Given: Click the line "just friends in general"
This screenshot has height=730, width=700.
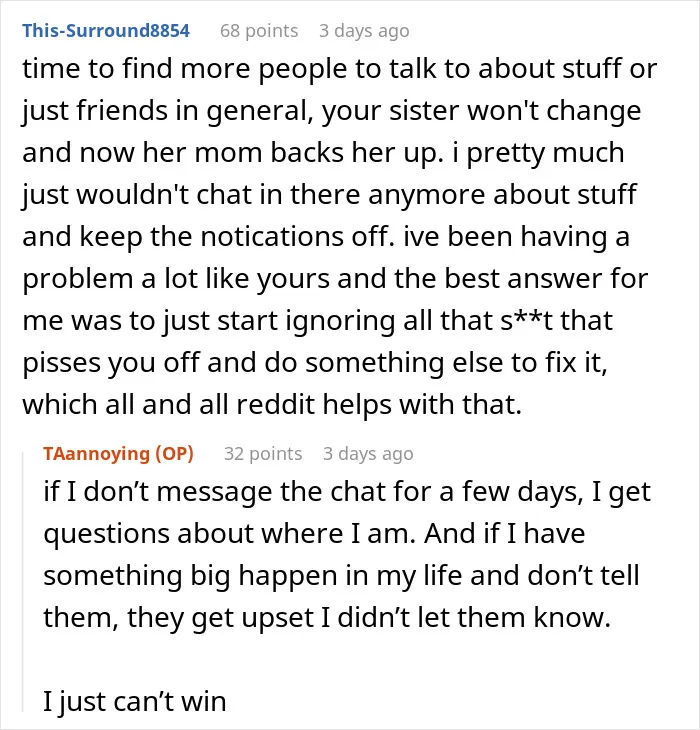Looking at the screenshot, I should 331,111.
